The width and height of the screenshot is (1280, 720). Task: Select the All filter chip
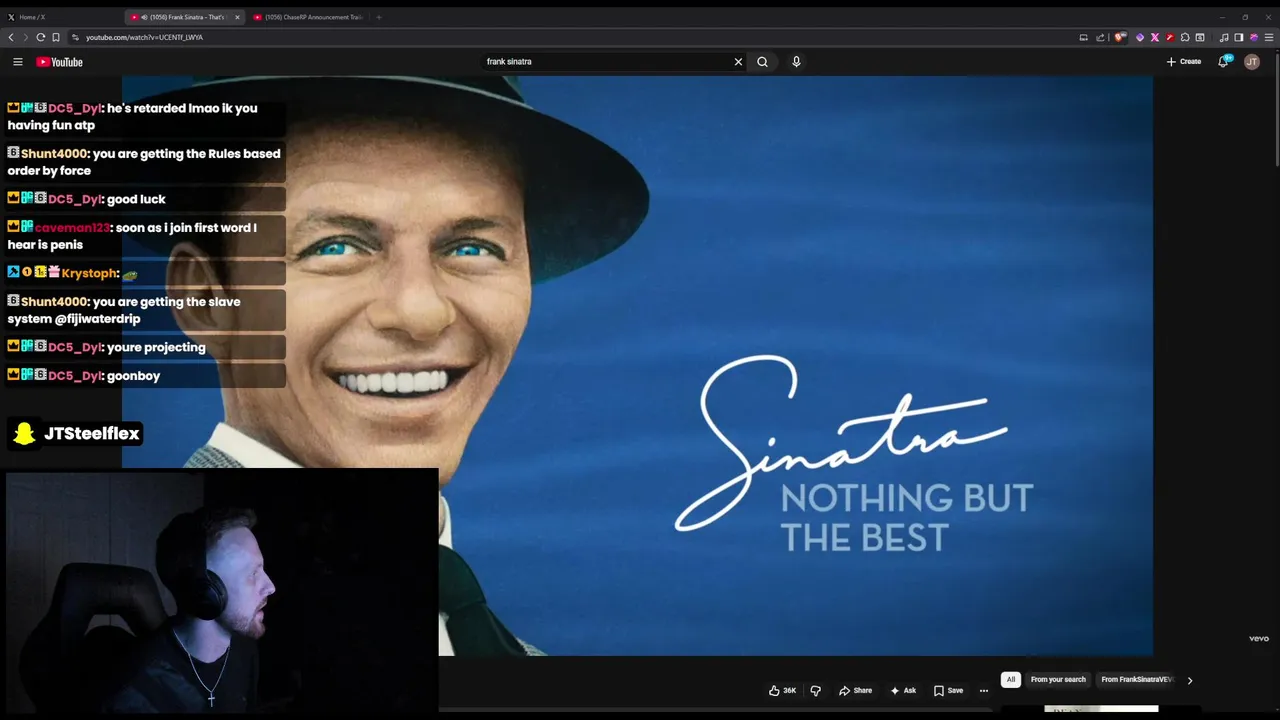click(1011, 680)
